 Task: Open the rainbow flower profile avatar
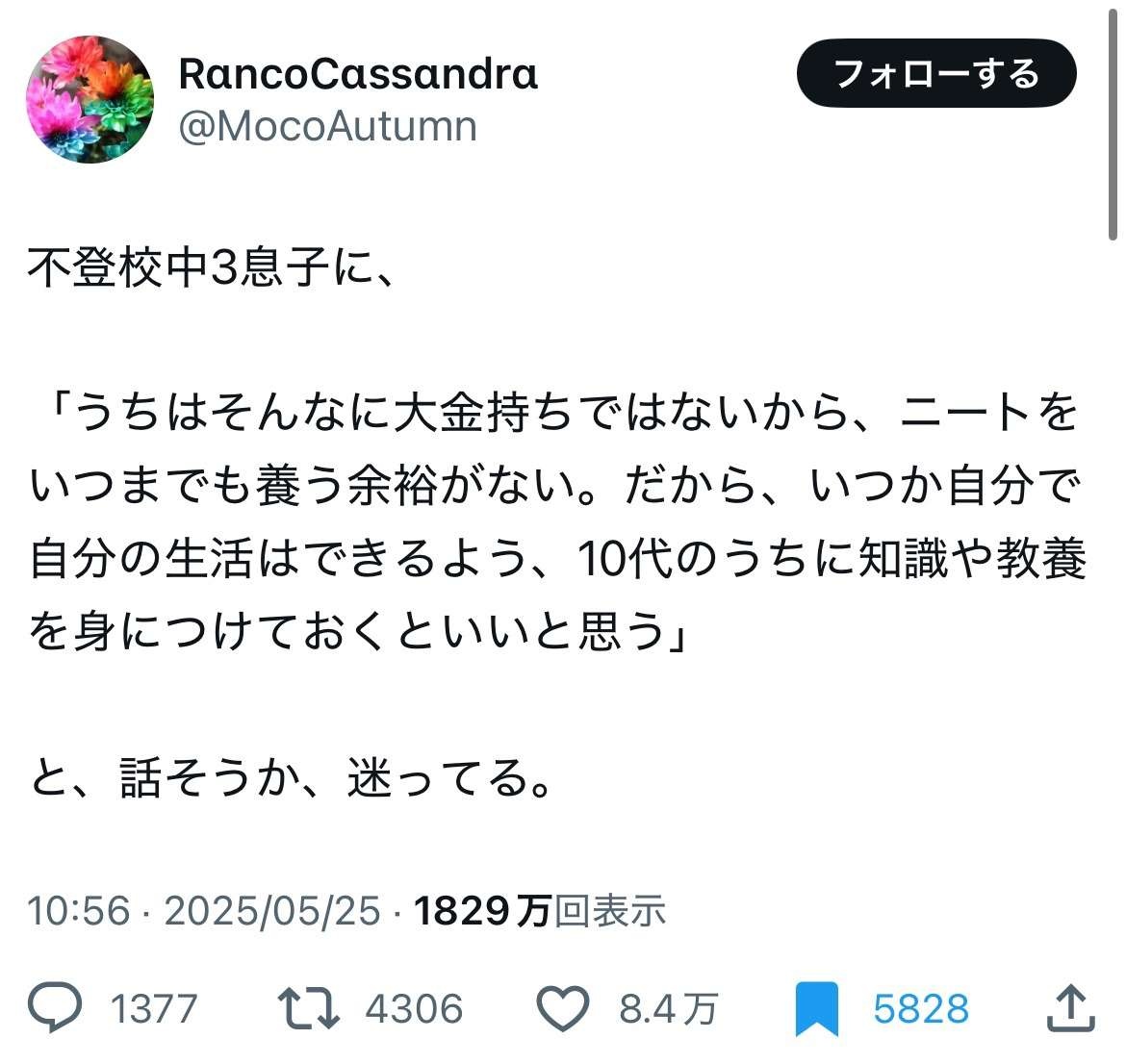tap(89, 100)
